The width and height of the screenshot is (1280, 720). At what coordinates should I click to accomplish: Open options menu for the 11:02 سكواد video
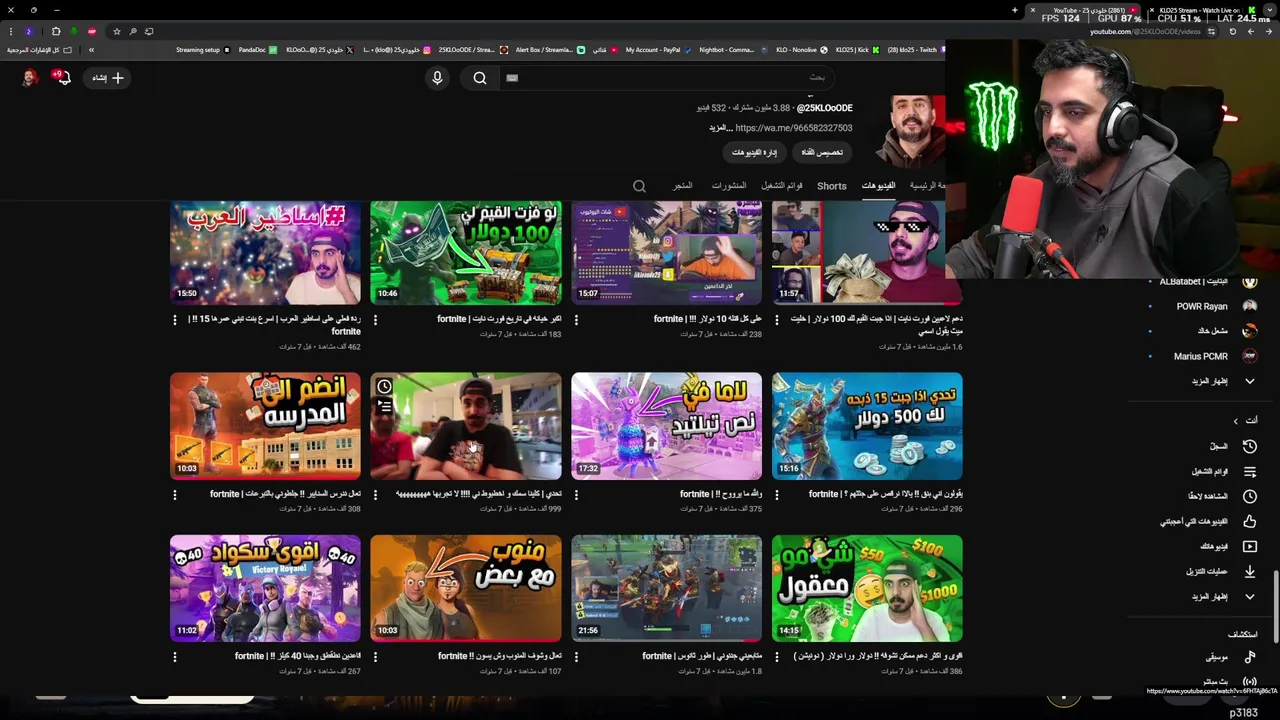[175, 657]
